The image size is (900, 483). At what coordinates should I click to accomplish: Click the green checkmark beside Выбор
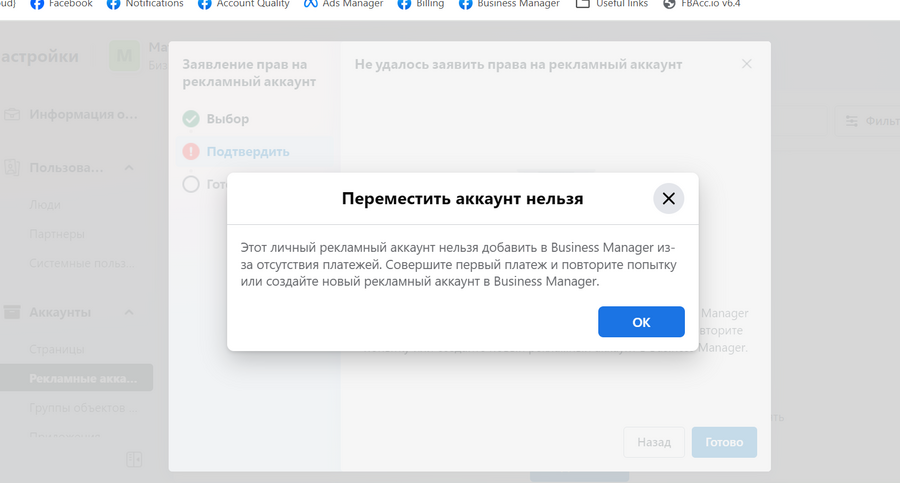[191, 119]
